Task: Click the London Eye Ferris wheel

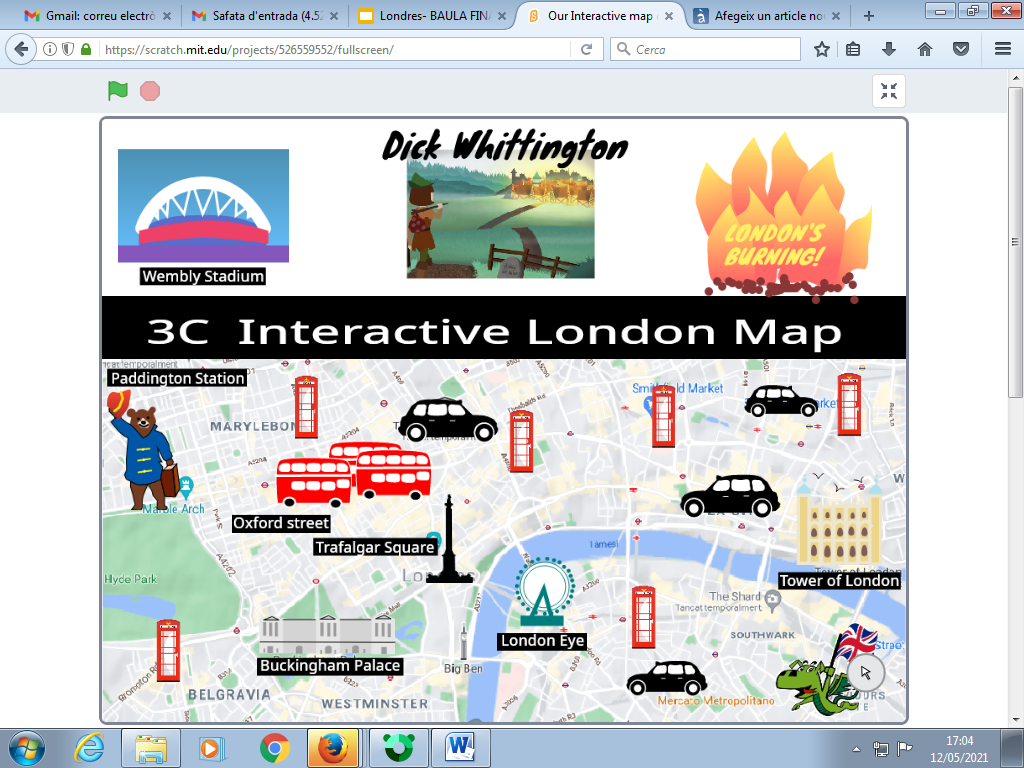Action: [x=543, y=592]
